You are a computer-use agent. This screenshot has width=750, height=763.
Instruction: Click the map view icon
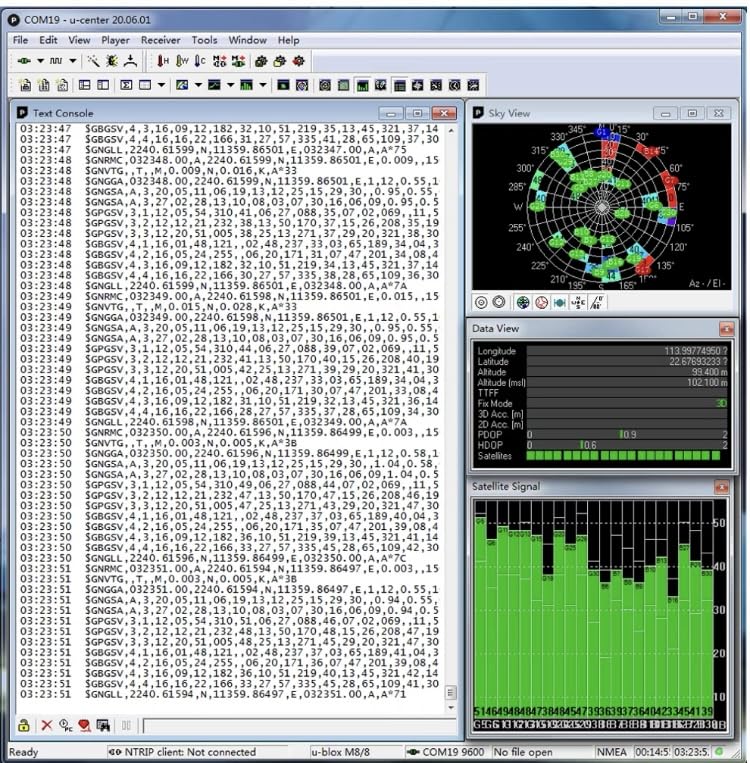(182, 85)
